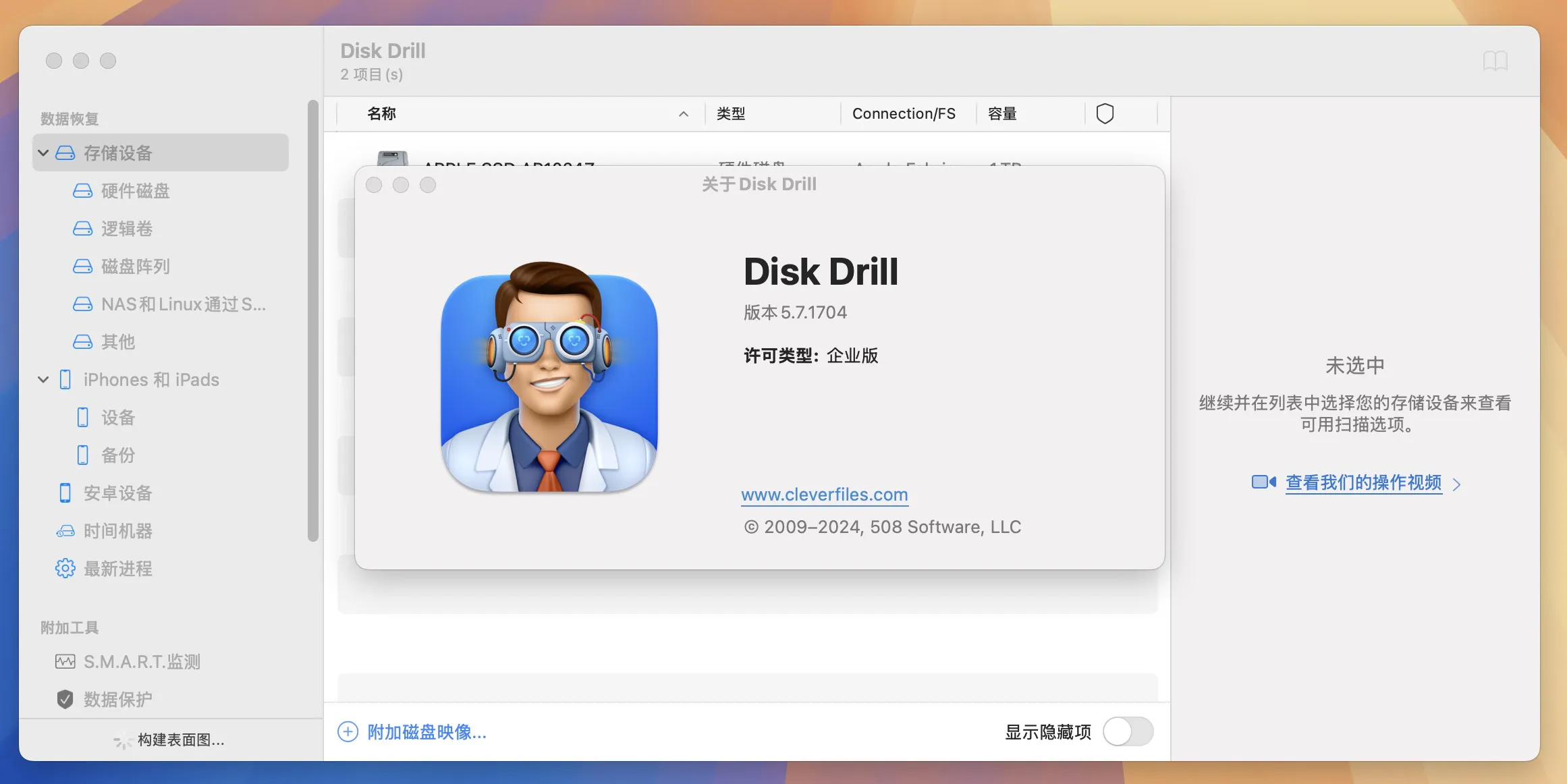Select 备份 under iPhones 和 iPads
This screenshot has width=1567, height=784.
click(x=118, y=455)
